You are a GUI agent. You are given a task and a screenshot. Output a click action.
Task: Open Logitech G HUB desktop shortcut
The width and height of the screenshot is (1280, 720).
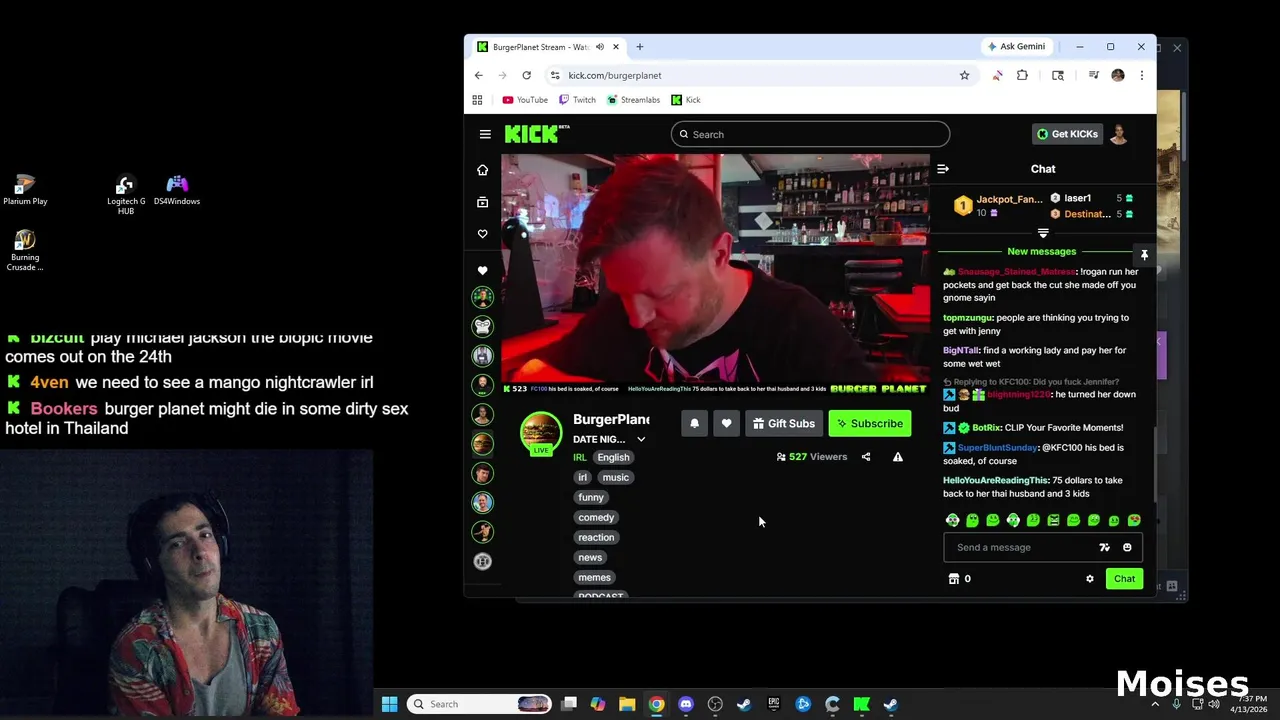126,195
